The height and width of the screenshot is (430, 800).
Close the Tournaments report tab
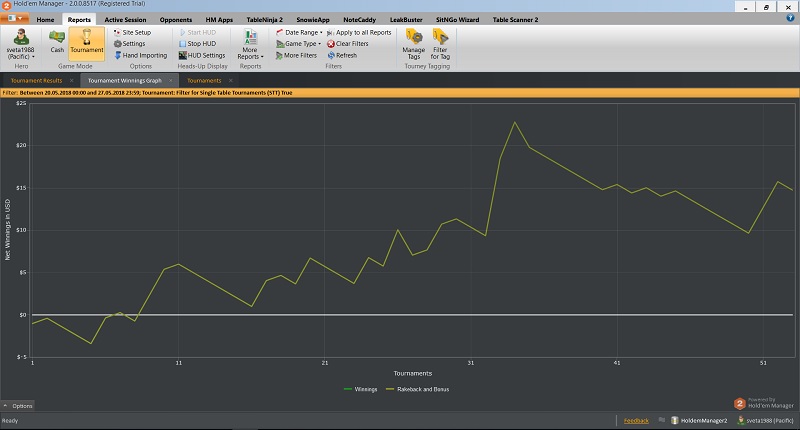tap(231, 81)
